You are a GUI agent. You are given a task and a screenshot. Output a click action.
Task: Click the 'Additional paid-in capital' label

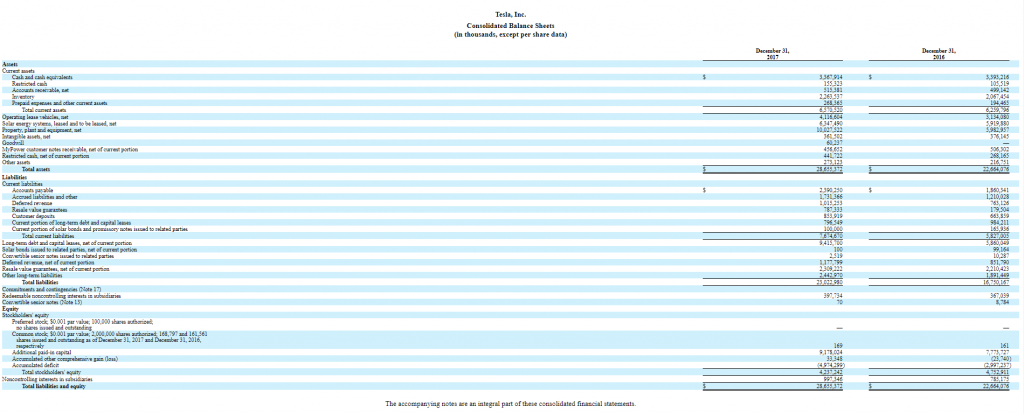coord(42,351)
